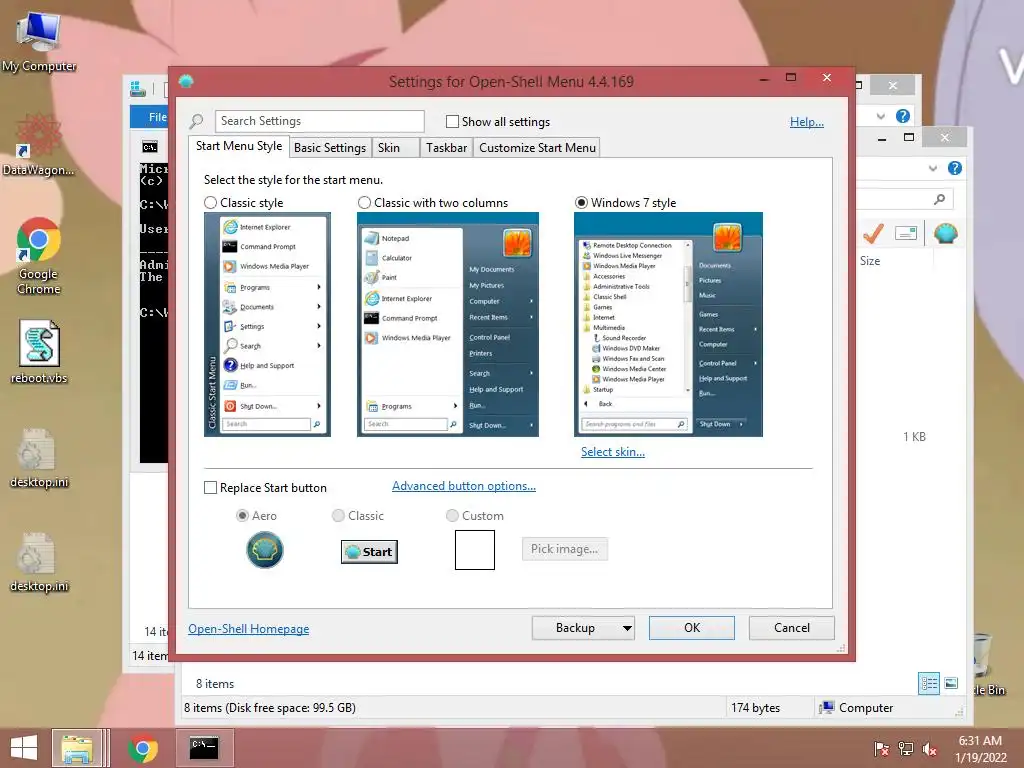Click the OK button
Image resolution: width=1024 pixels, height=768 pixels.
point(692,628)
